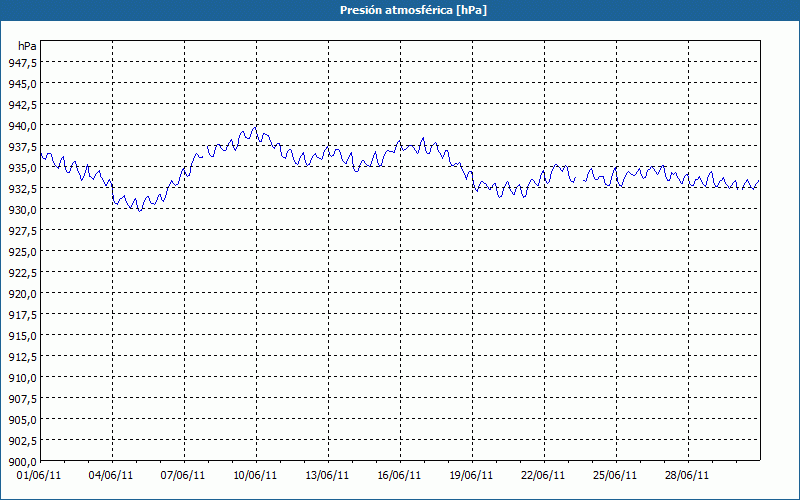Select the 917,5 y-axis label
This screenshot has height=500, width=800.
22,315
